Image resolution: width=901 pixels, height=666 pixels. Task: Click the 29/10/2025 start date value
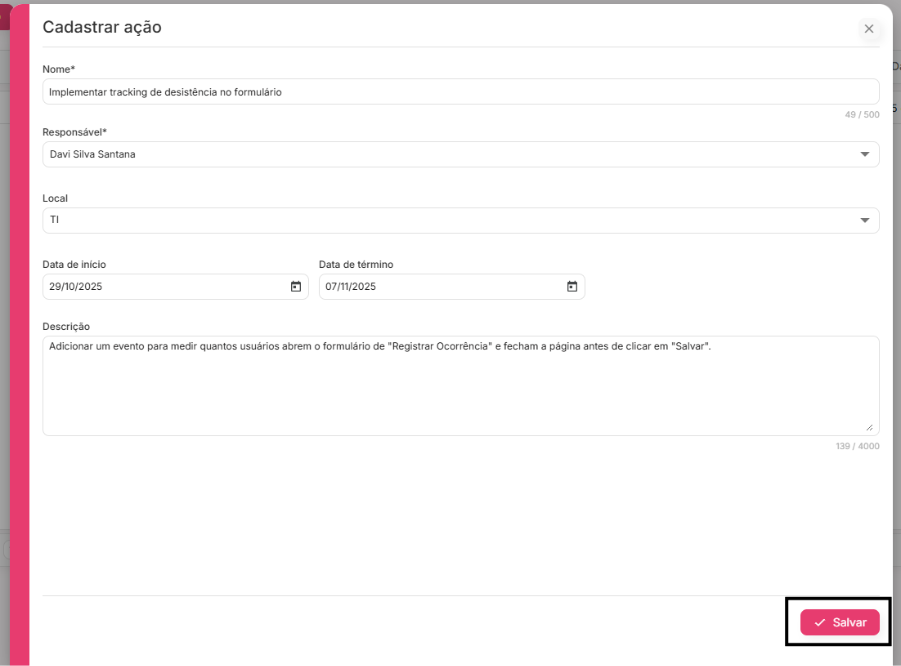77,287
